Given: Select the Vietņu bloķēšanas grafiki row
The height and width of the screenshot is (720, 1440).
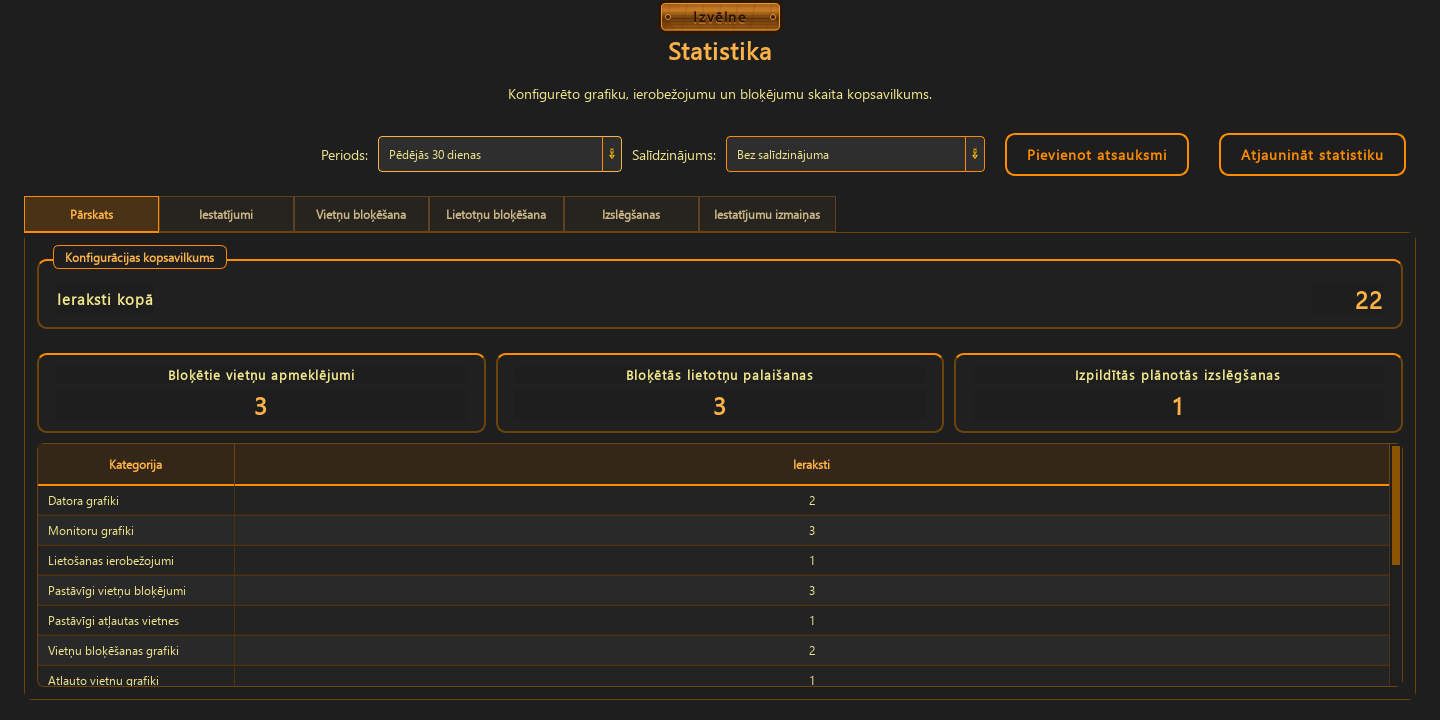Looking at the screenshot, I should (x=713, y=650).
